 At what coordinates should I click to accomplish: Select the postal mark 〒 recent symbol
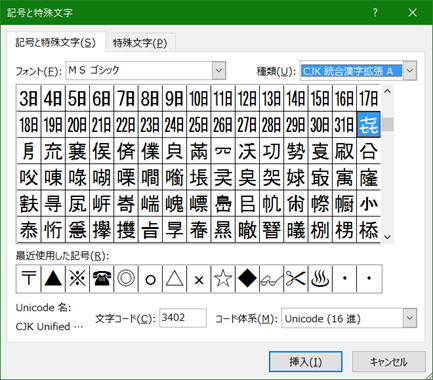(29, 279)
